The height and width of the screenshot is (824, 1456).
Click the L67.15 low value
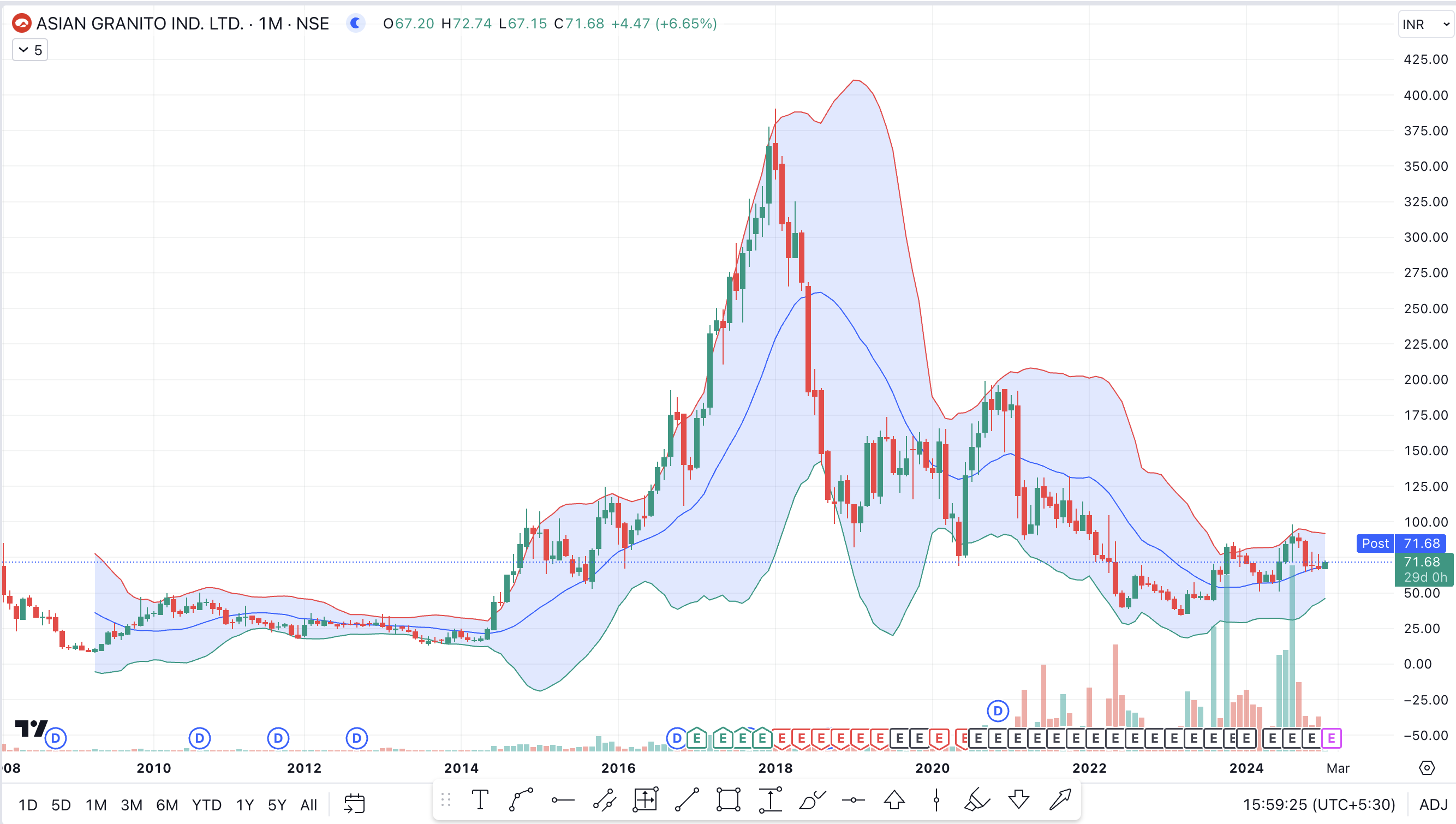523,23
